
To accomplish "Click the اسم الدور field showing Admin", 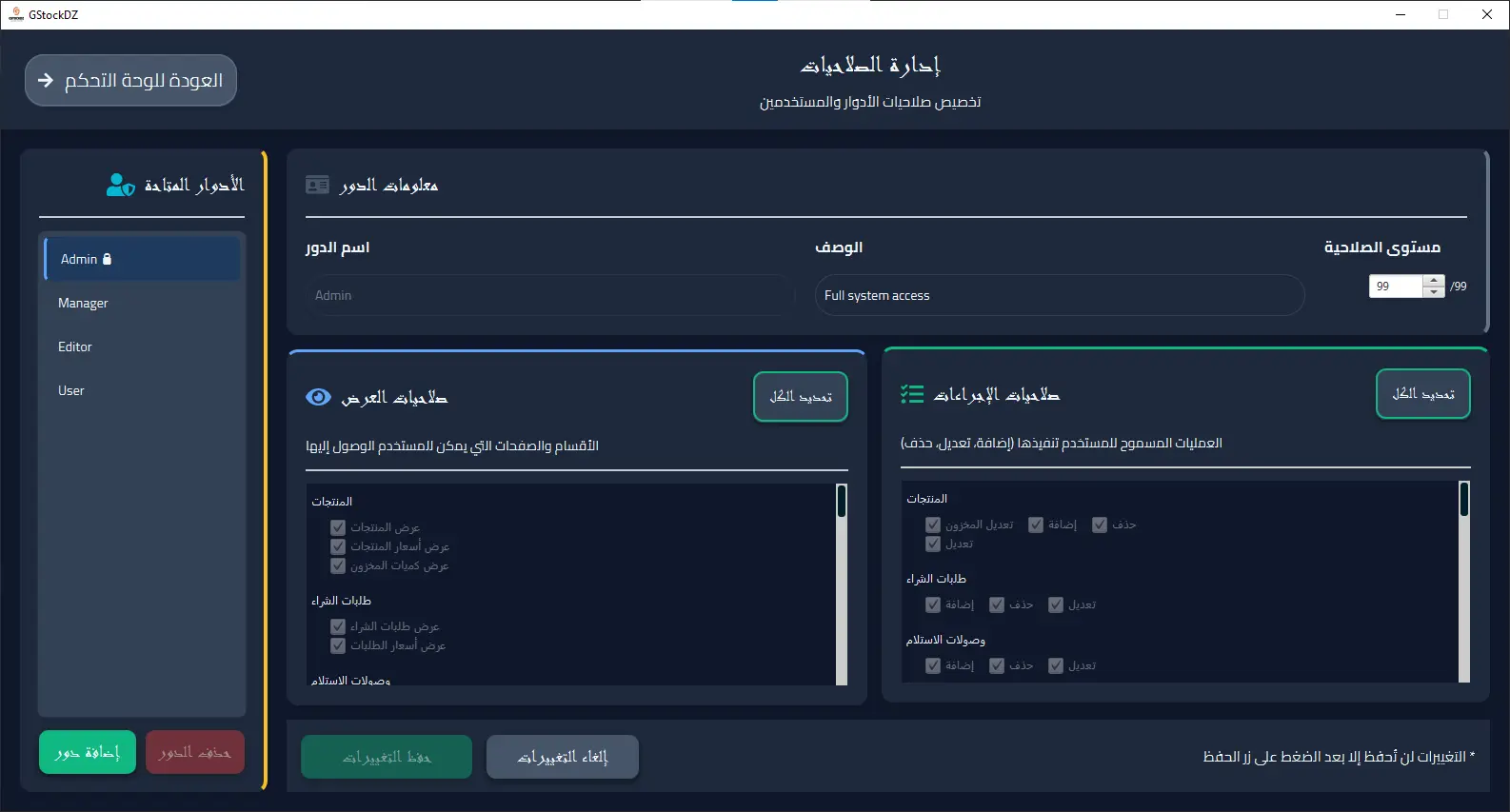I will coord(549,295).
